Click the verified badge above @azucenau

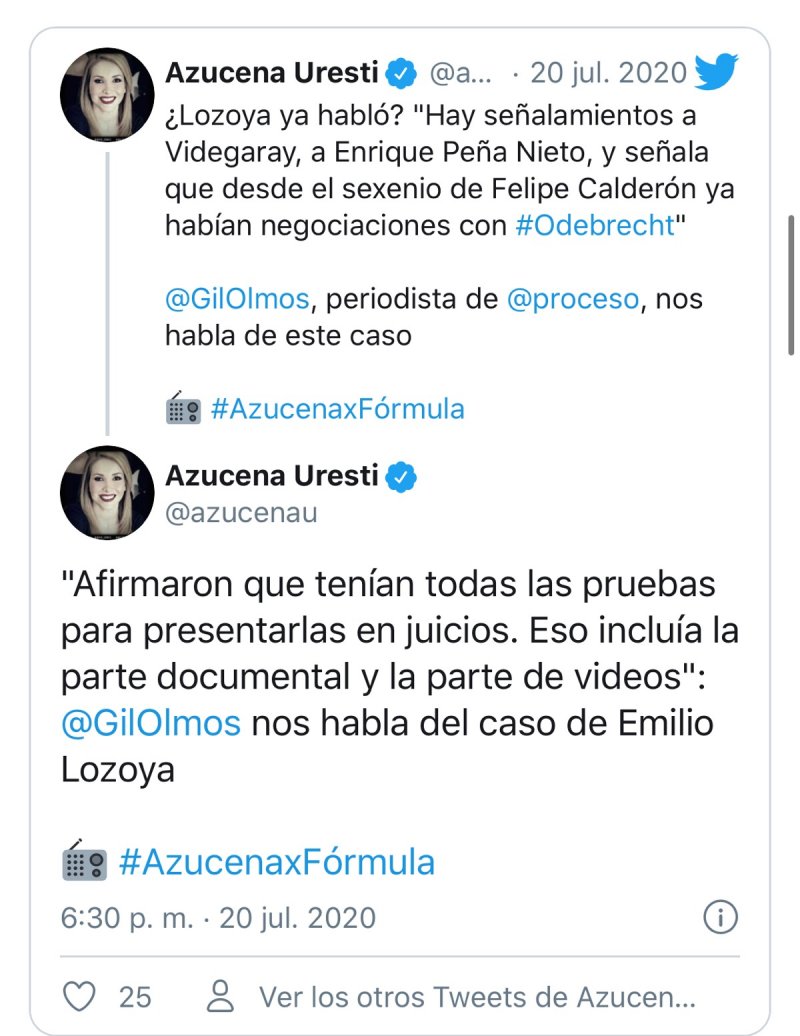coord(402,476)
